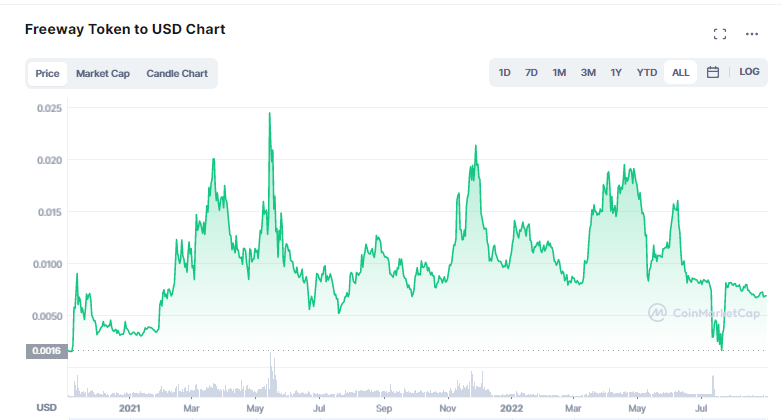Screen dimensions: 782x420
Task: Open the fullscreen chart view icon
Action: click(x=720, y=34)
